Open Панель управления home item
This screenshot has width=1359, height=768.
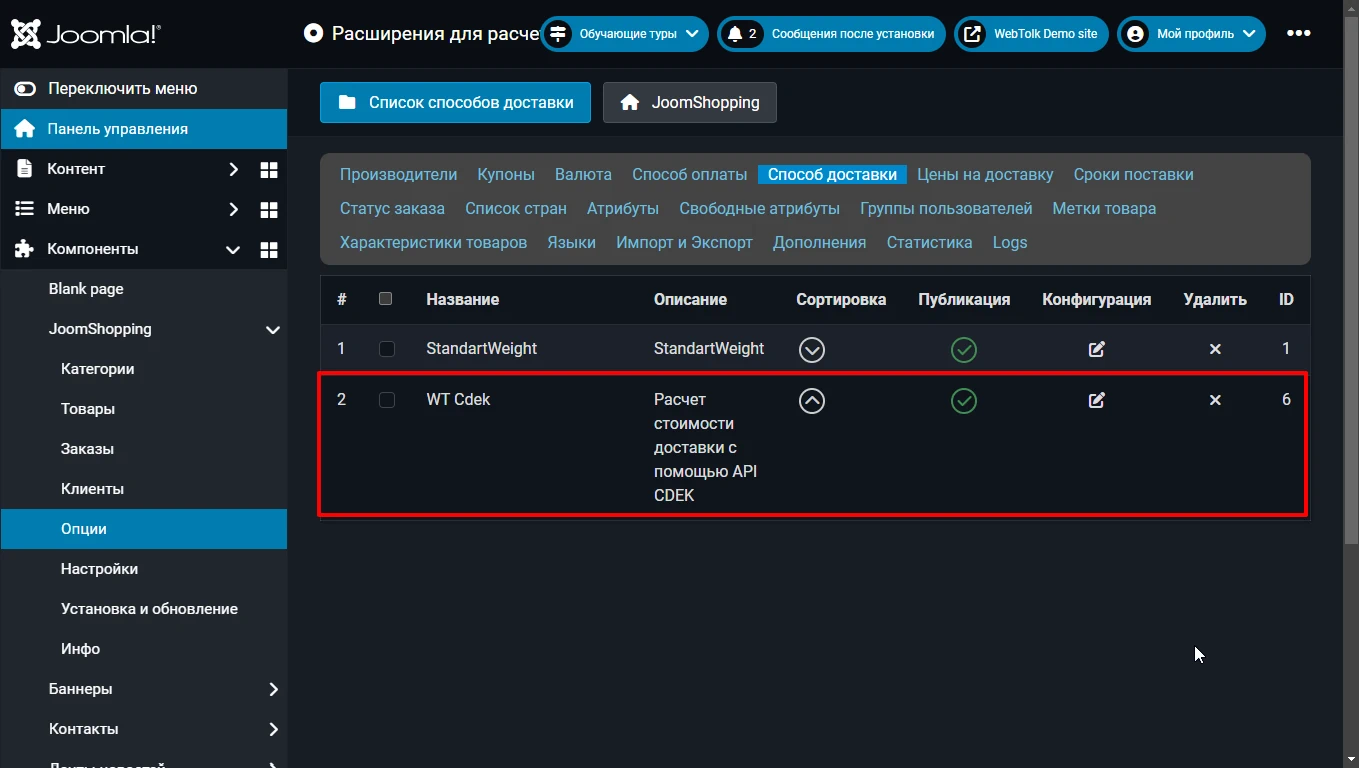point(143,129)
